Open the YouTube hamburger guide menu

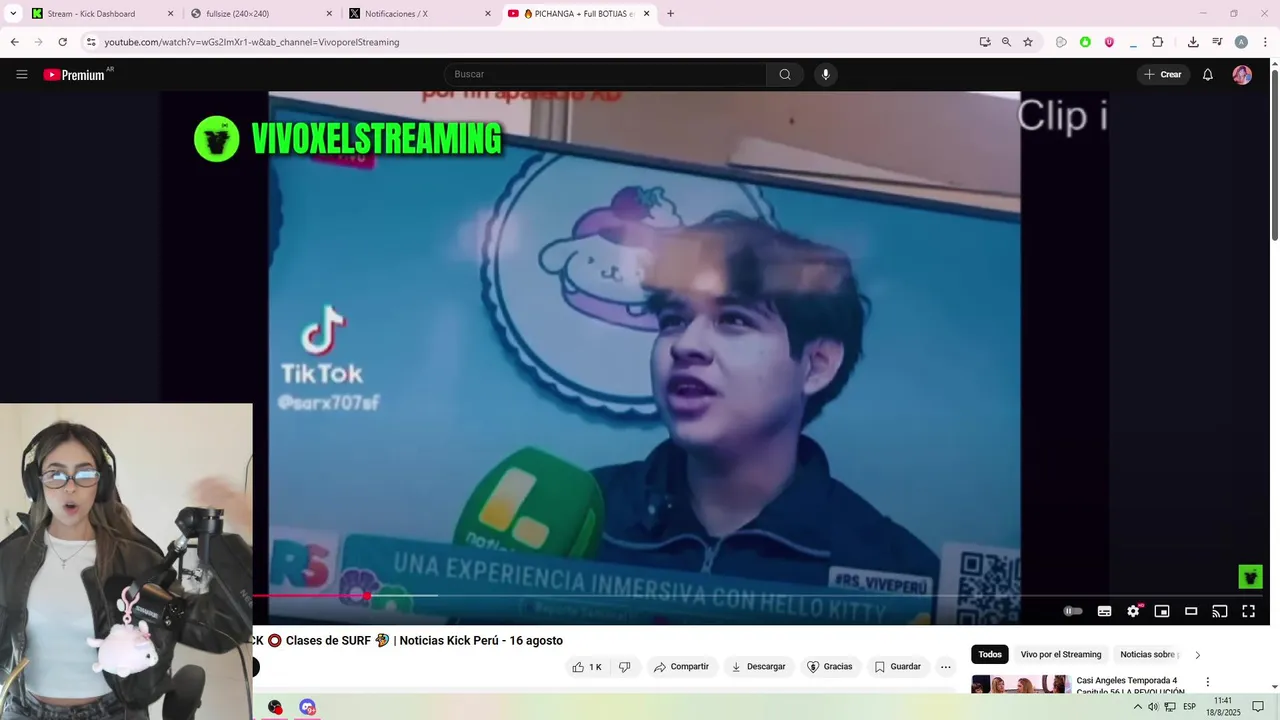click(22, 74)
